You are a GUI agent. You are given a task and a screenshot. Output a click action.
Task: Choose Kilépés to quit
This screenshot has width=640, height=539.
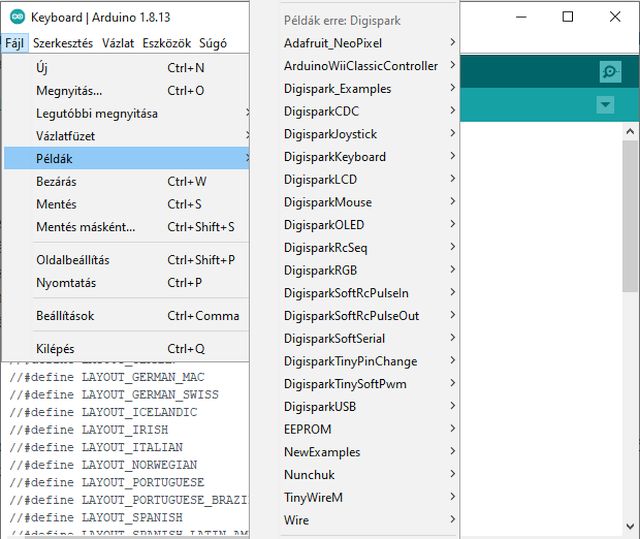[x=127, y=349]
